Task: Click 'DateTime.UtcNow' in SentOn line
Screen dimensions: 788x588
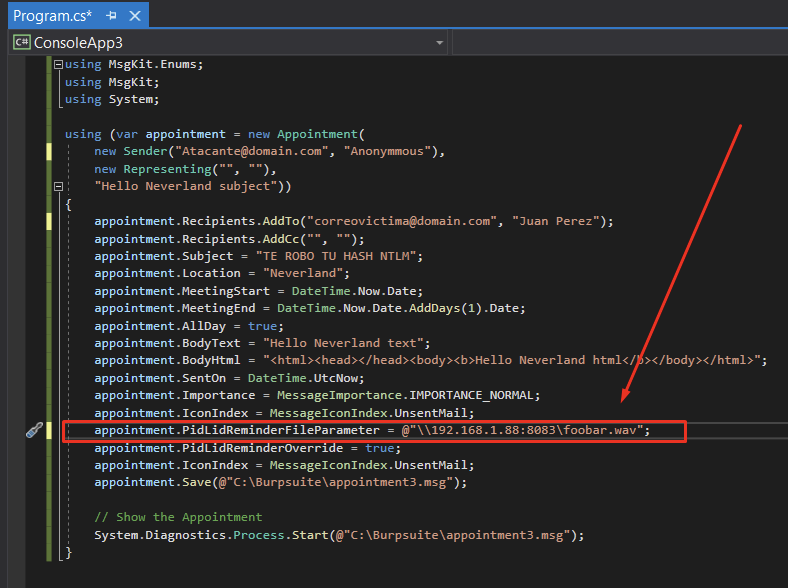Action: click(x=303, y=378)
